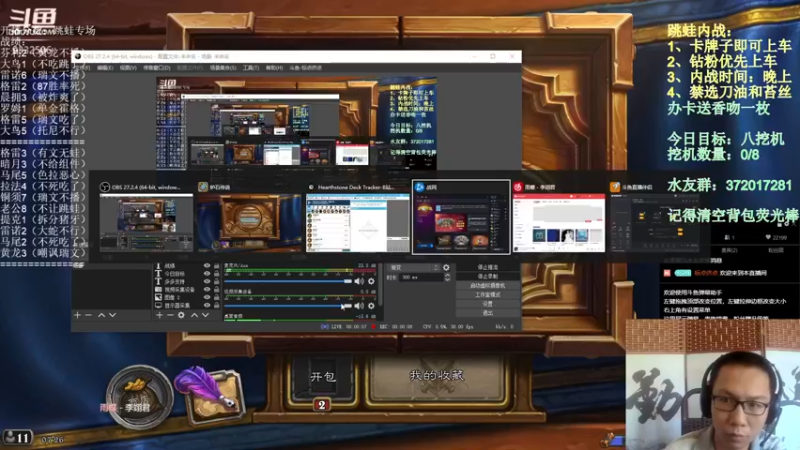This screenshot has width=800, height=450.
Task: Switch to Hearthstone Deck Tracker thumbnail
Action: click(x=358, y=222)
